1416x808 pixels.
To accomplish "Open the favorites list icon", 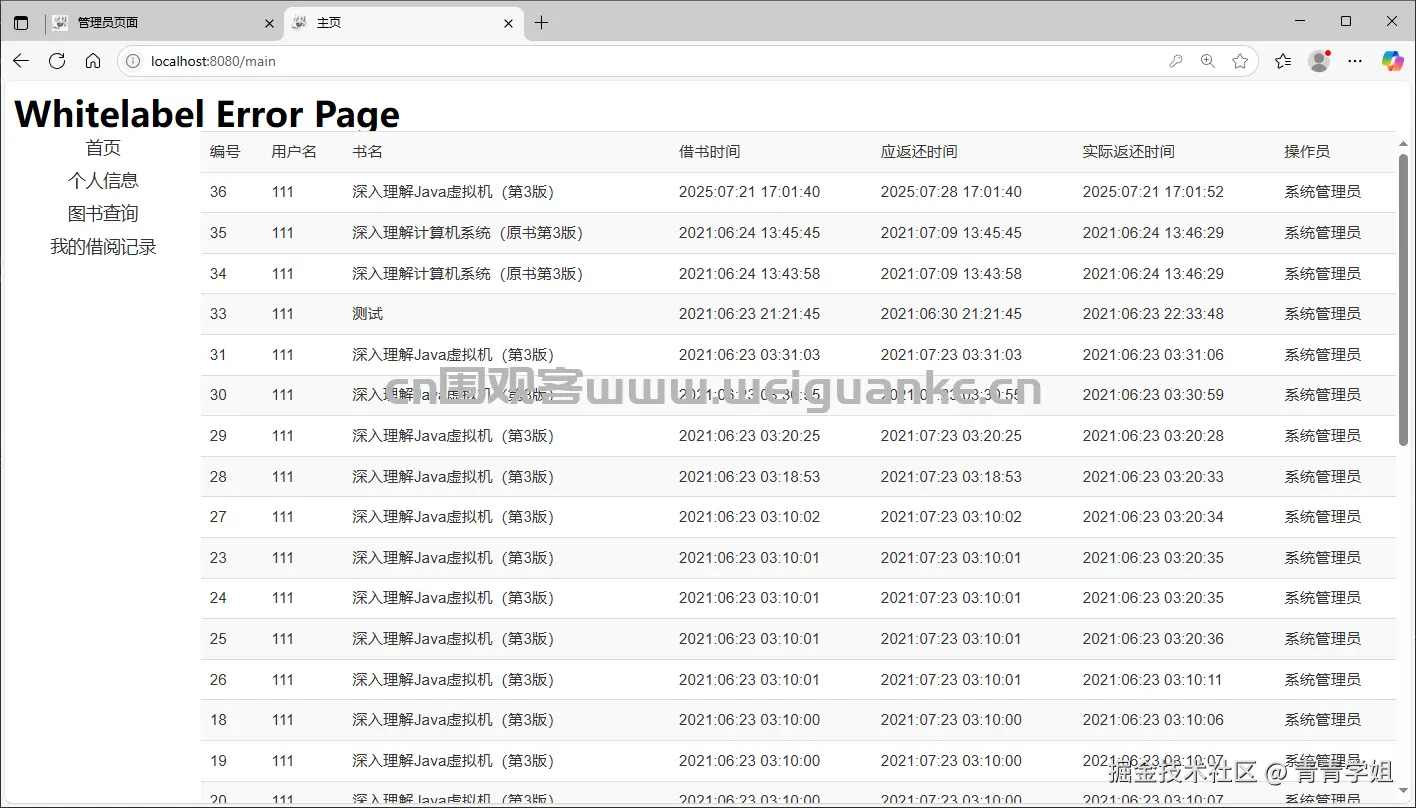I will tap(1283, 61).
